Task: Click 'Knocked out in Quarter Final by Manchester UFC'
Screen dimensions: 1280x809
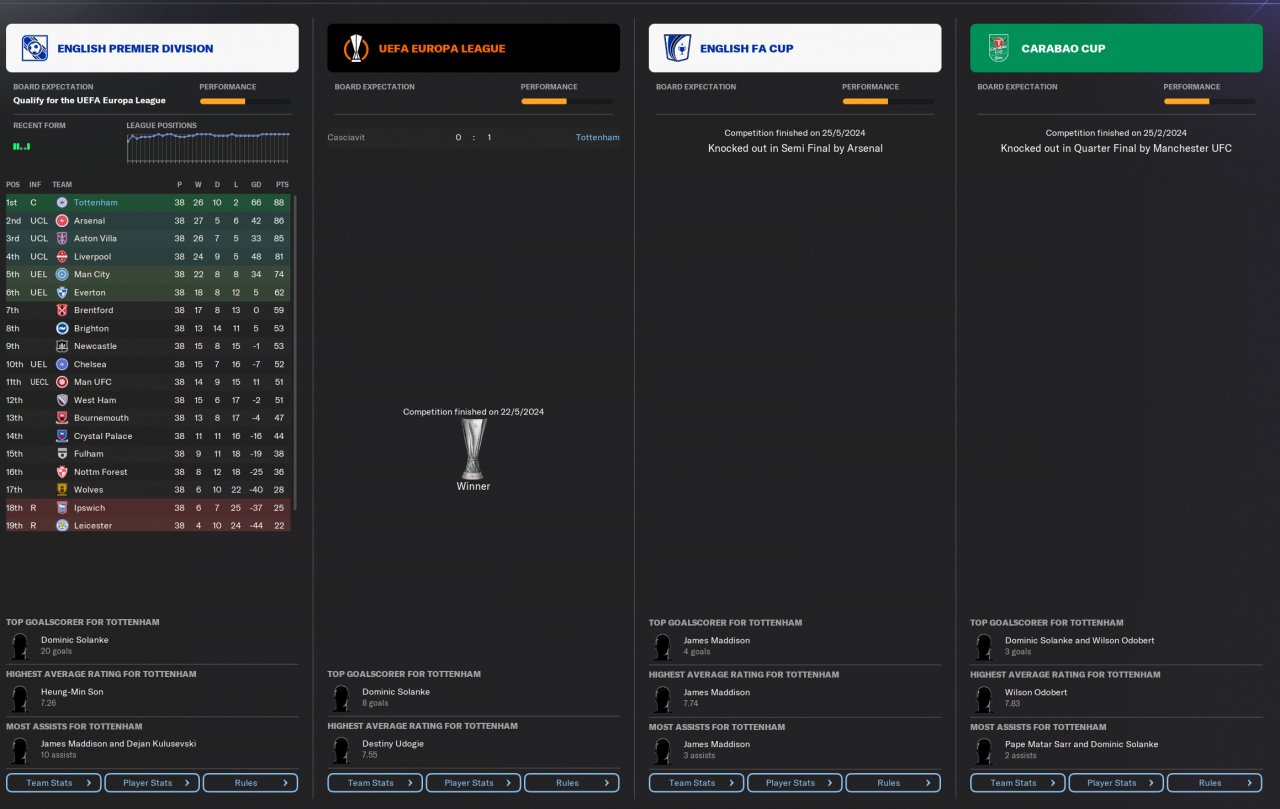Action: click(1116, 149)
